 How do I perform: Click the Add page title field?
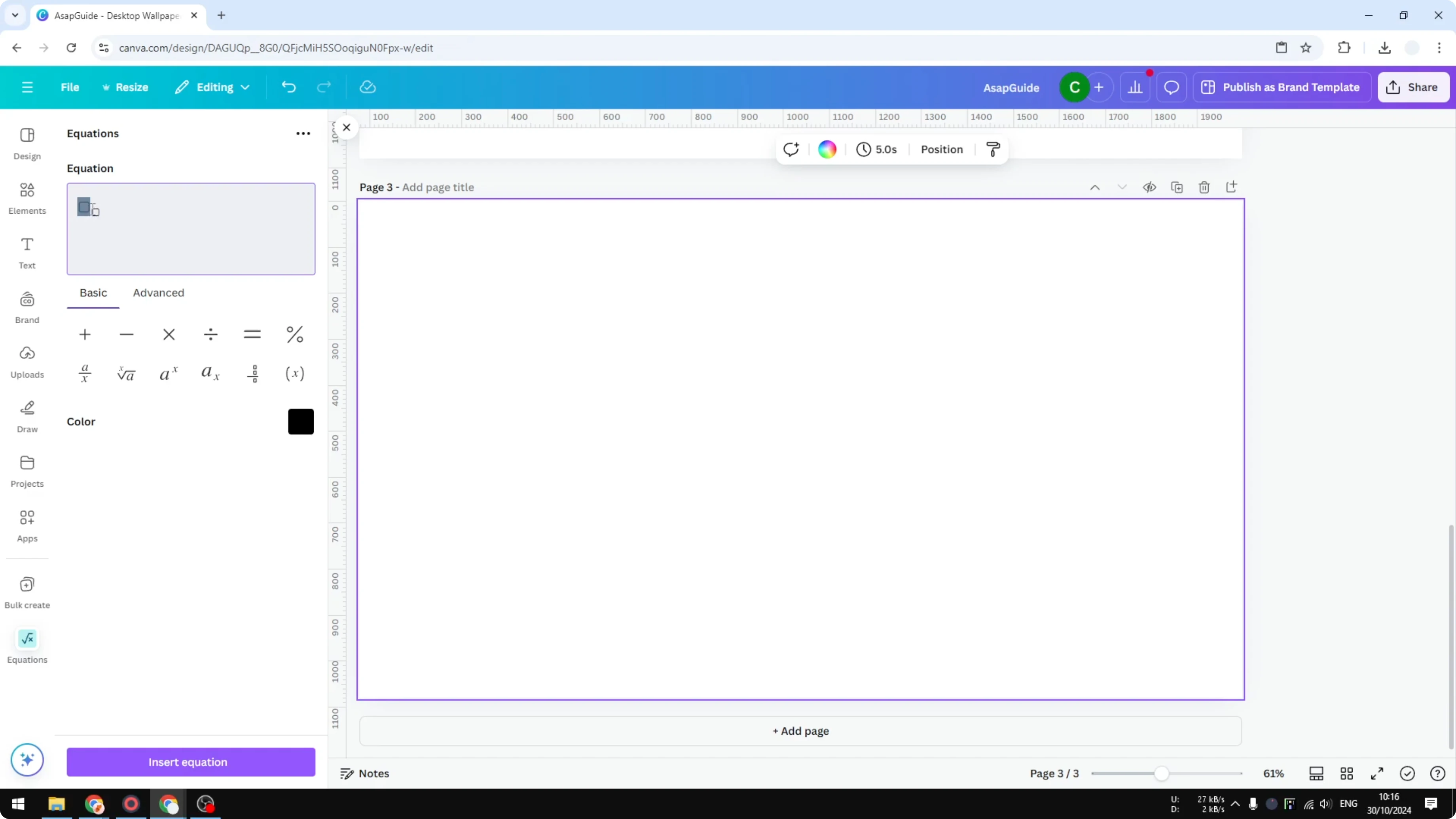pyautogui.click(x=438, y=187)
